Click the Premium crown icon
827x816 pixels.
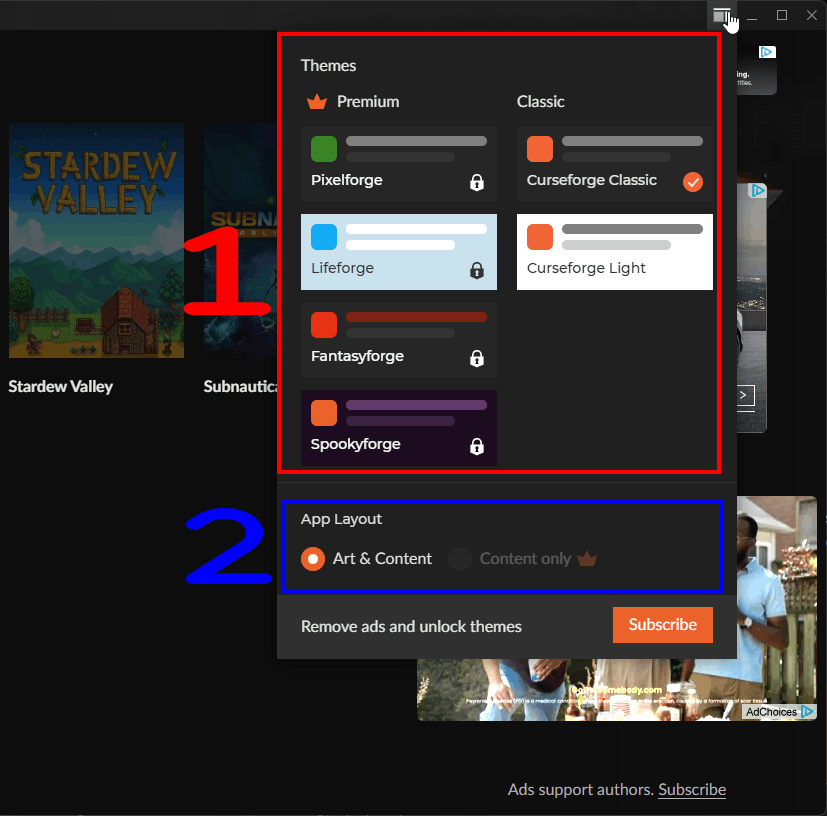pos(317,101)
